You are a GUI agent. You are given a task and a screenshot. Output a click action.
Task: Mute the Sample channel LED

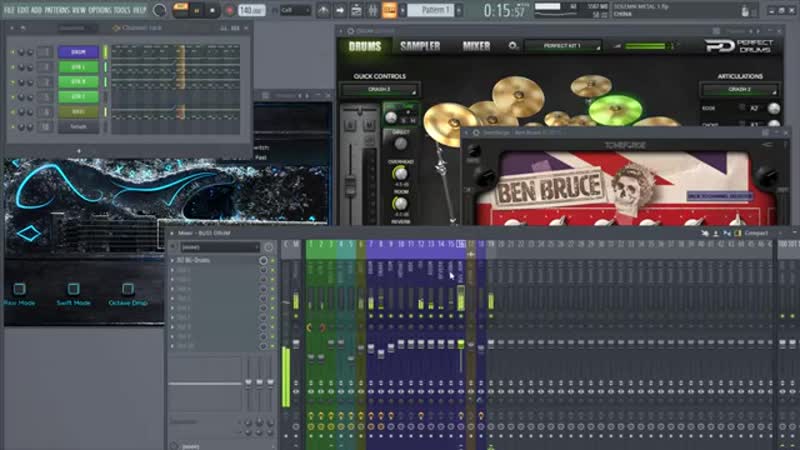(x=13, y=126)
